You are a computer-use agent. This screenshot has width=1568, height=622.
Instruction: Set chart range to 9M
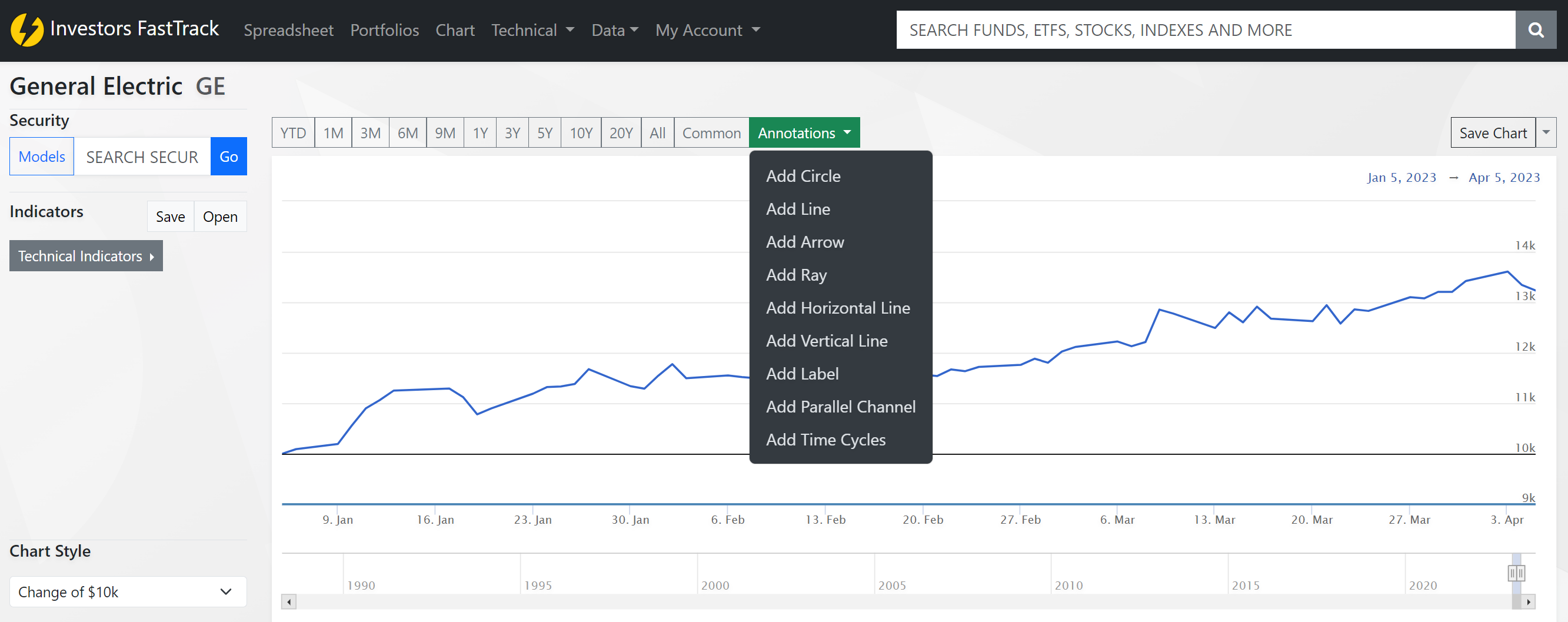pyautogui.click(x=445, y=132)
